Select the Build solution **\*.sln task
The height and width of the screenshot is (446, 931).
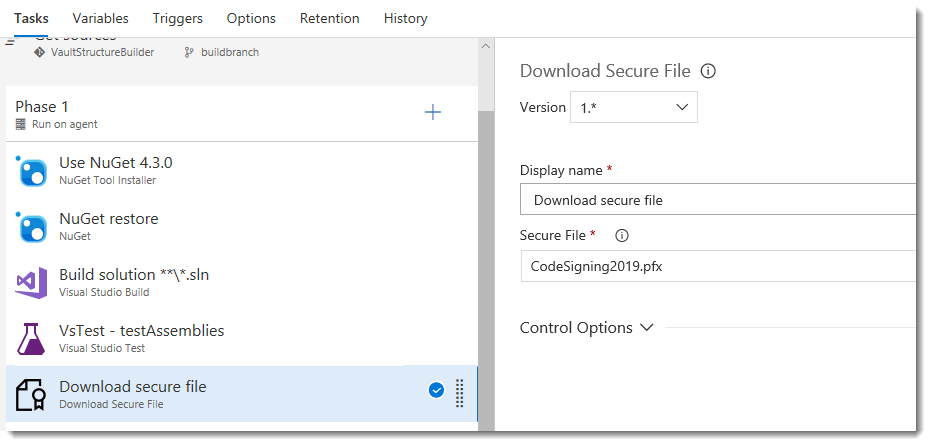click(x=242, y=282)
